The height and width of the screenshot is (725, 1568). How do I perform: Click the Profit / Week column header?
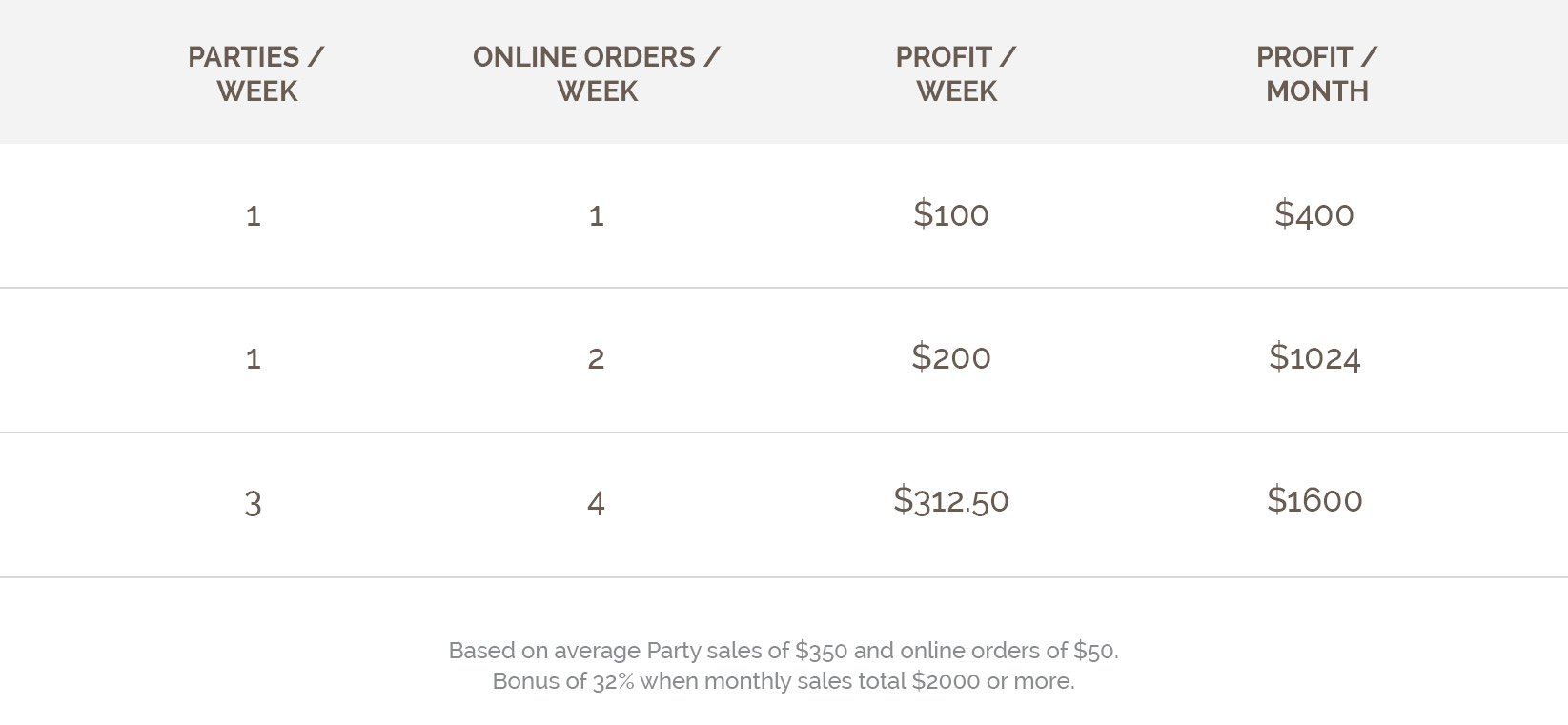click(956, 74)
